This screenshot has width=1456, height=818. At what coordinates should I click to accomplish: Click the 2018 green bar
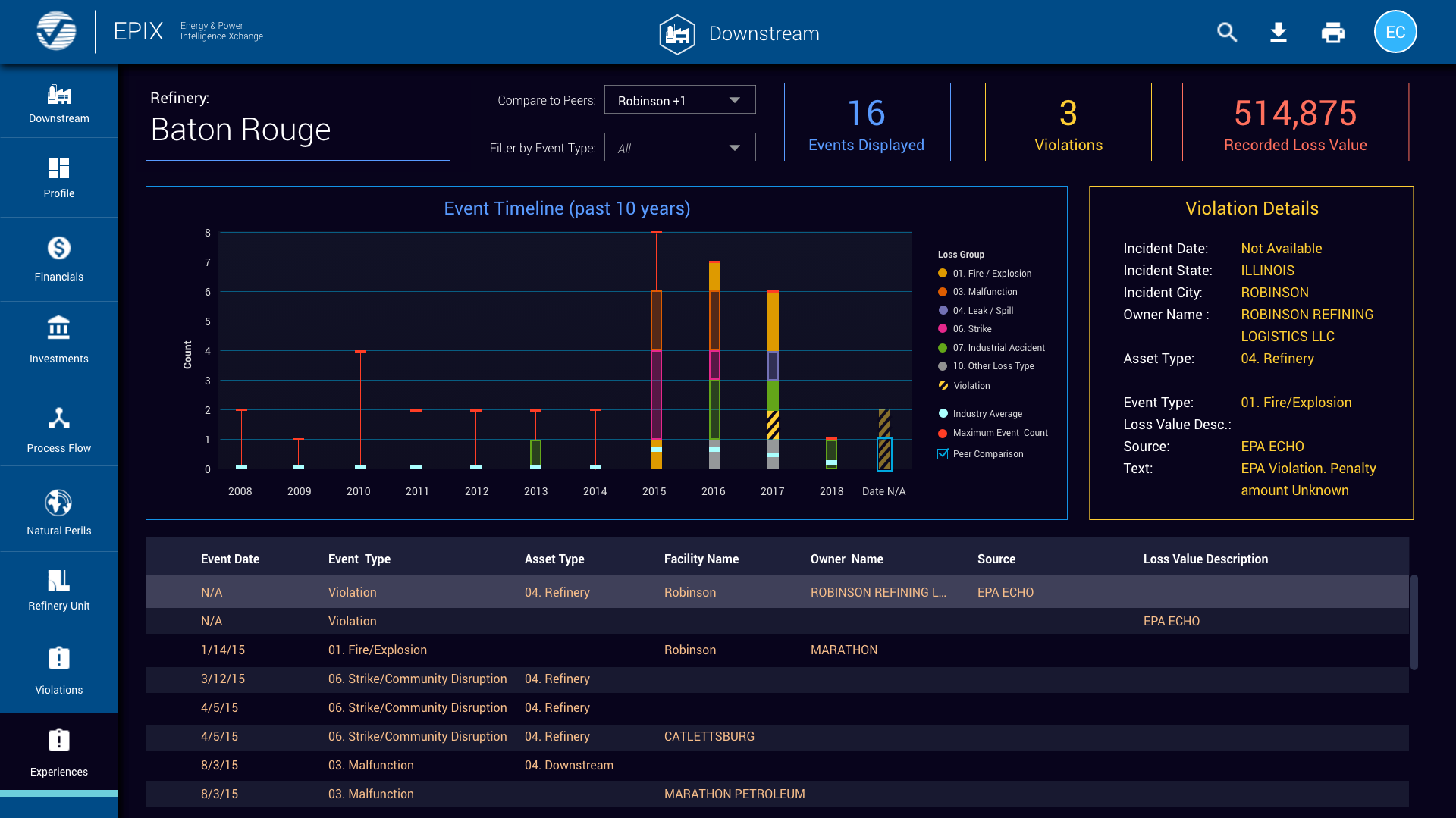pyautogui.click(x=831, y=453)
